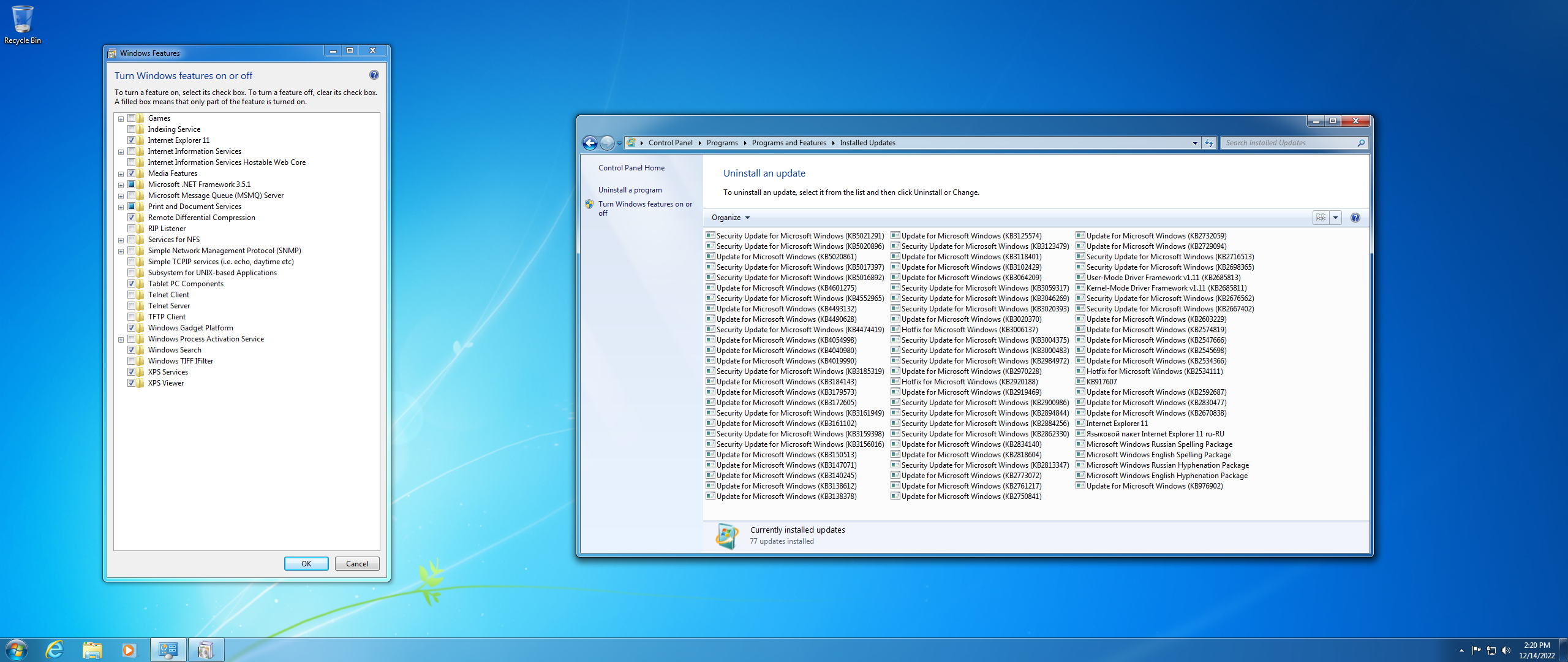The width and height of the screenshot is (1568, 662).
Task: Show hidden tray icons arrow
Action: [1461, 650]
